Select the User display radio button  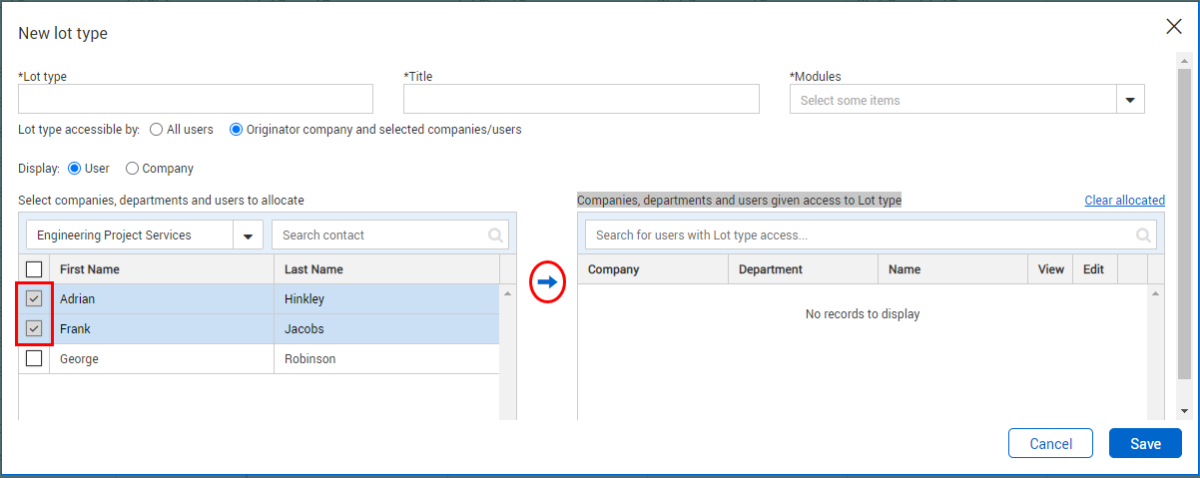pyautogui.click(x=74, y=169)
